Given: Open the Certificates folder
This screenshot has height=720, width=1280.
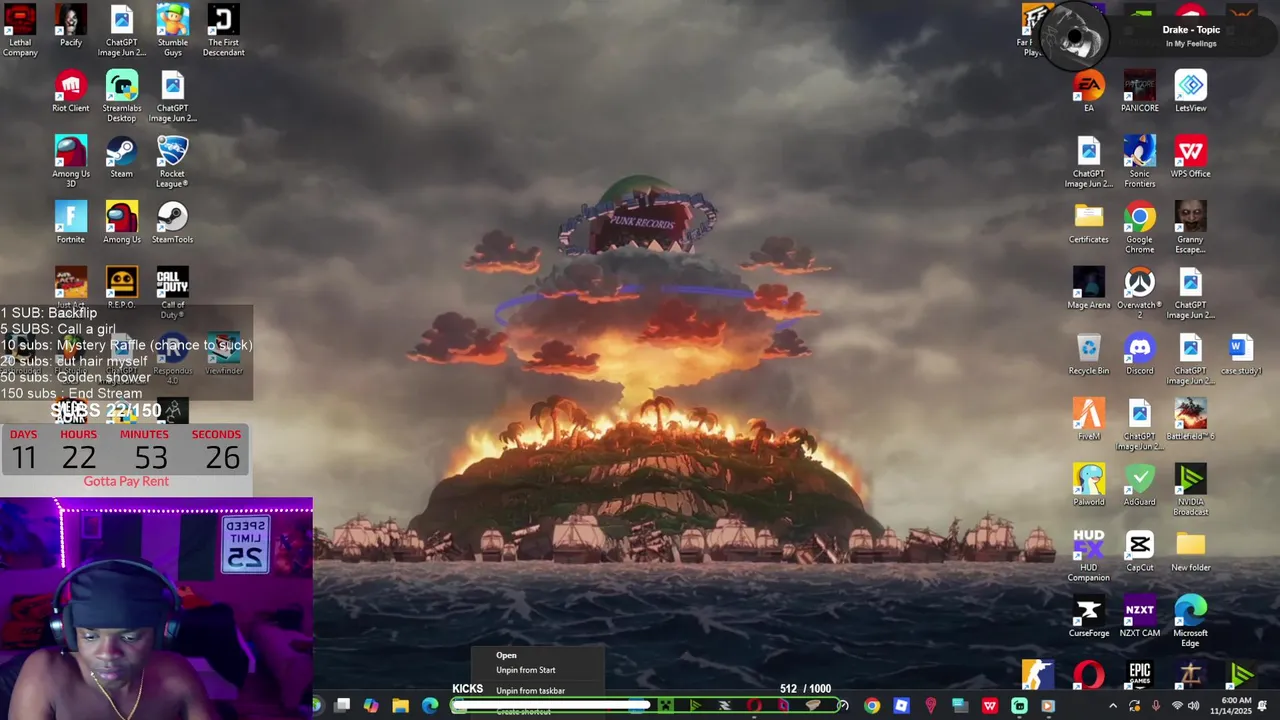Looking at the screenshot, I should coord(1088,222).
